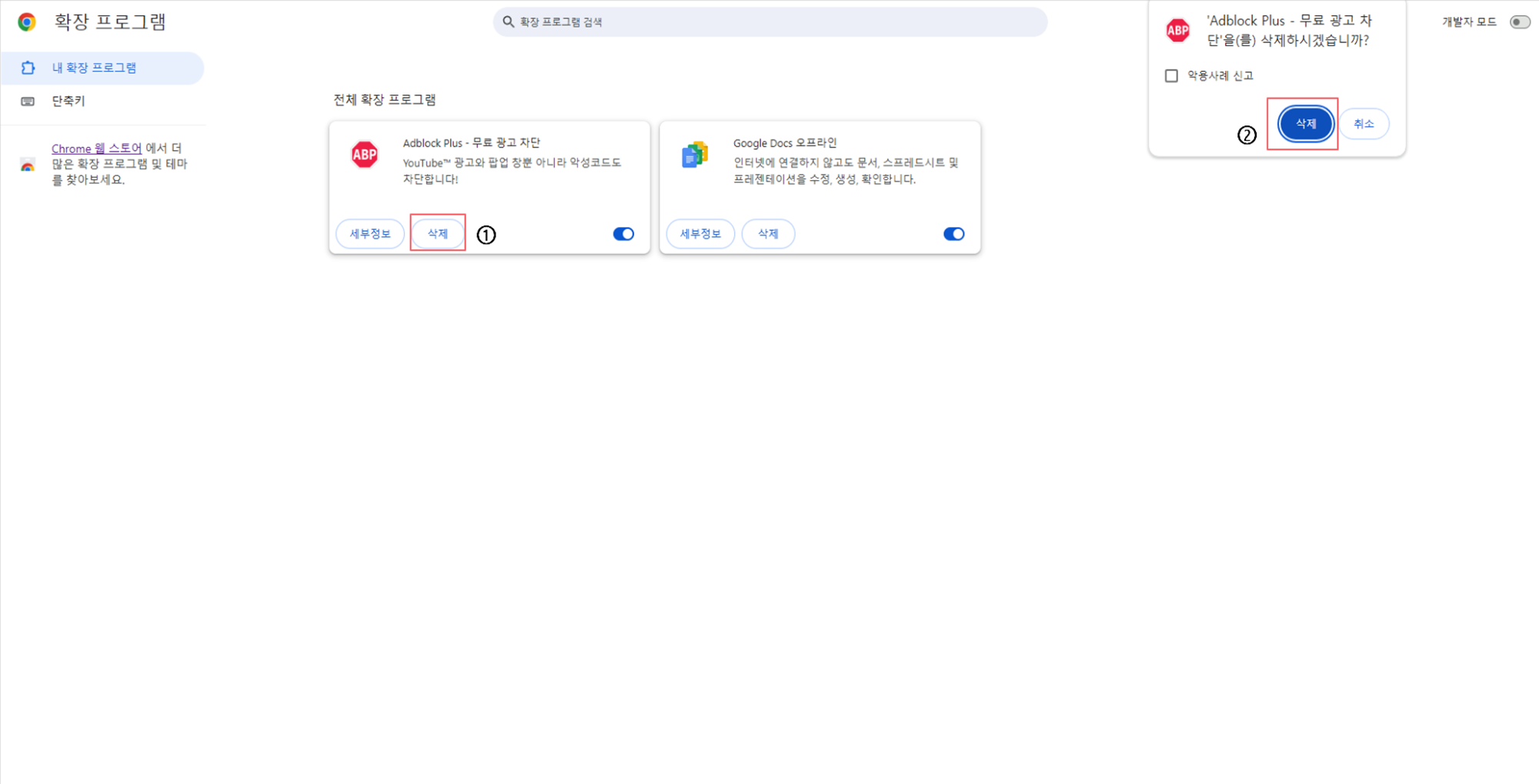Click the puzzle icon for 내 확장 프로그램
Image resolution: width=1539 pixels, height=784 pixels.
tap(28, 68)
